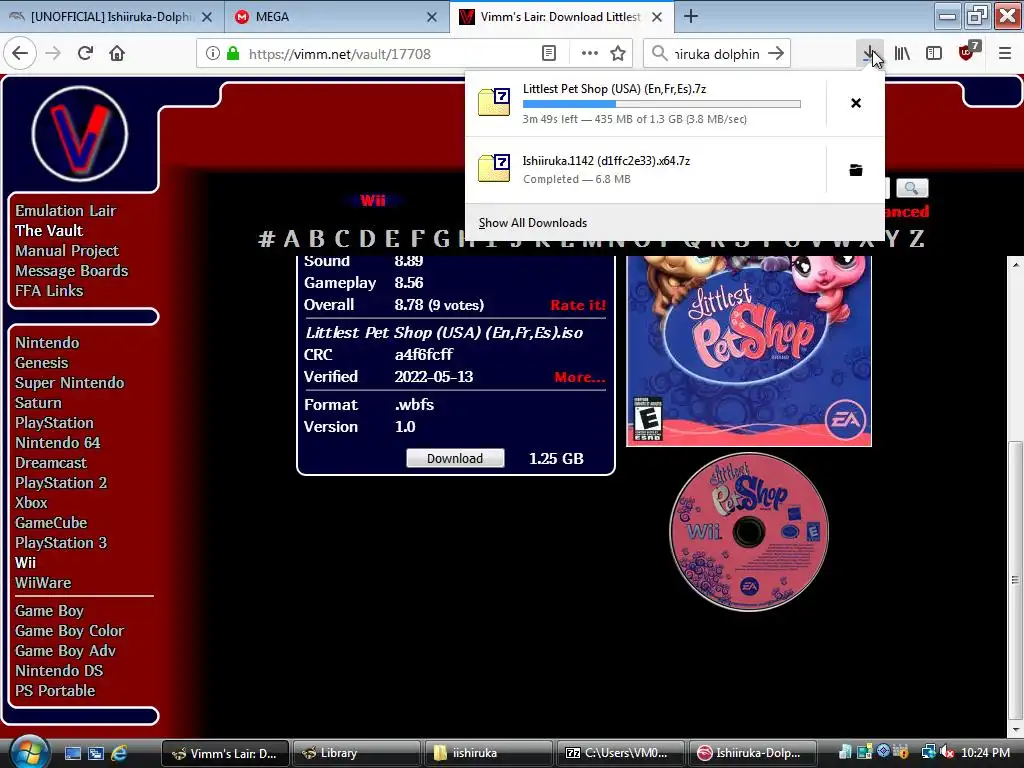Reload the Vimm's Lair page
Screen dimensions: 1024x768
pos(85,54)
